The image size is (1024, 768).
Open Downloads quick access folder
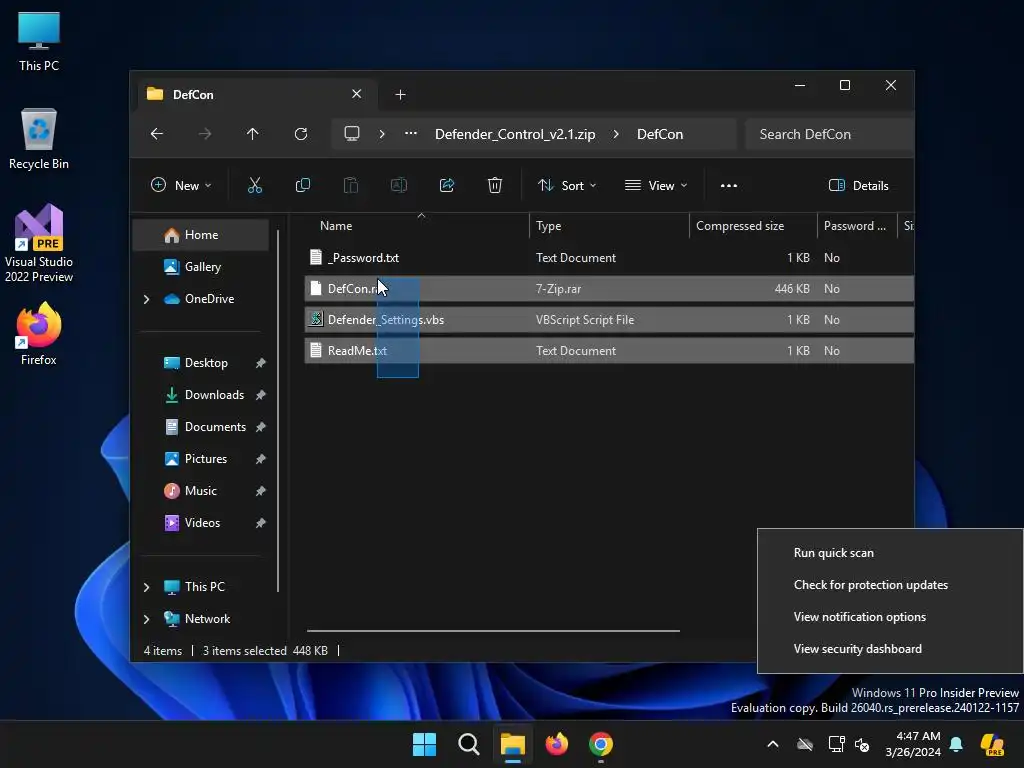coord(201,394)
